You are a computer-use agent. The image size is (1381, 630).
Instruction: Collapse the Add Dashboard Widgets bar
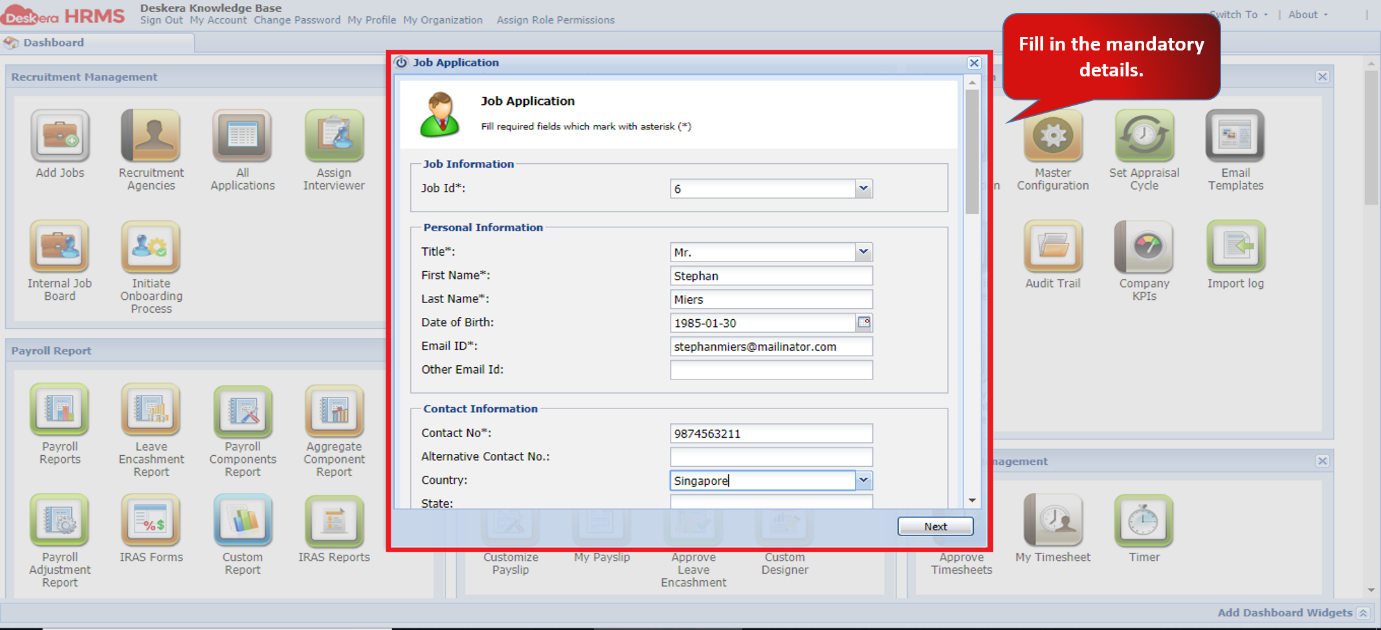1363,613
